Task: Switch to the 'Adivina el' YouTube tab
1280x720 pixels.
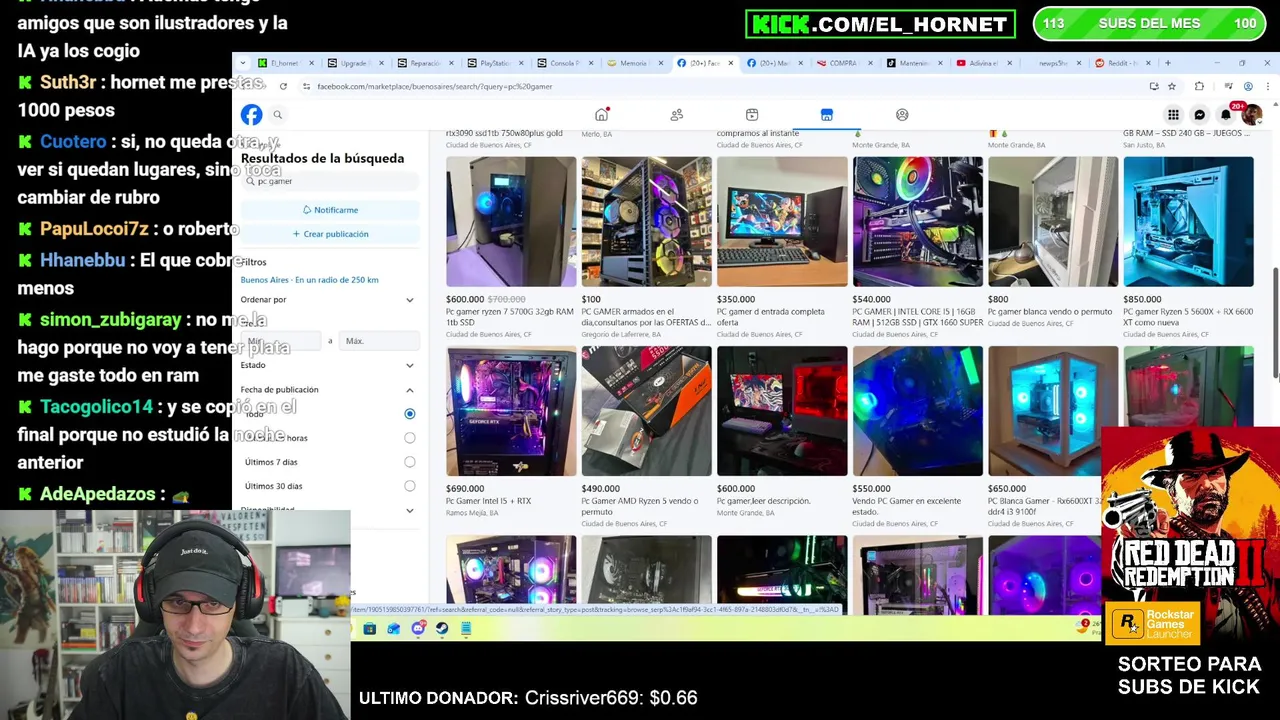Action: pyautogui.click(x=984, y=63)
